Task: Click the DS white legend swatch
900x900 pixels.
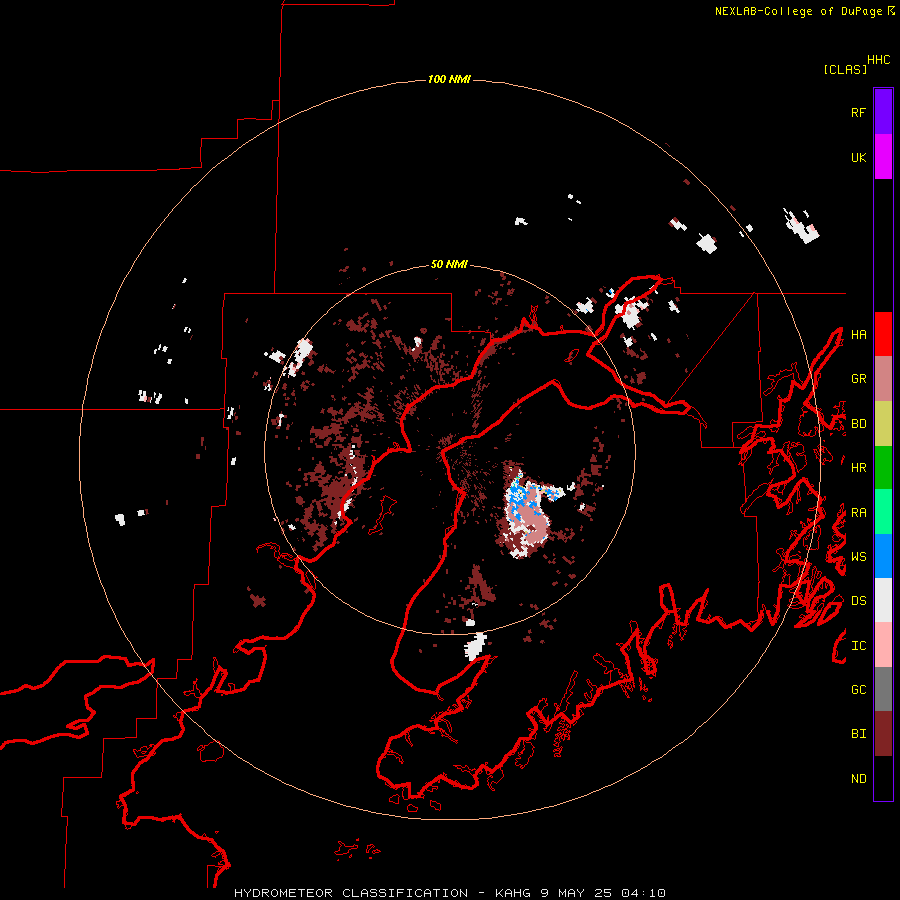Action: (x=883, y=600)
